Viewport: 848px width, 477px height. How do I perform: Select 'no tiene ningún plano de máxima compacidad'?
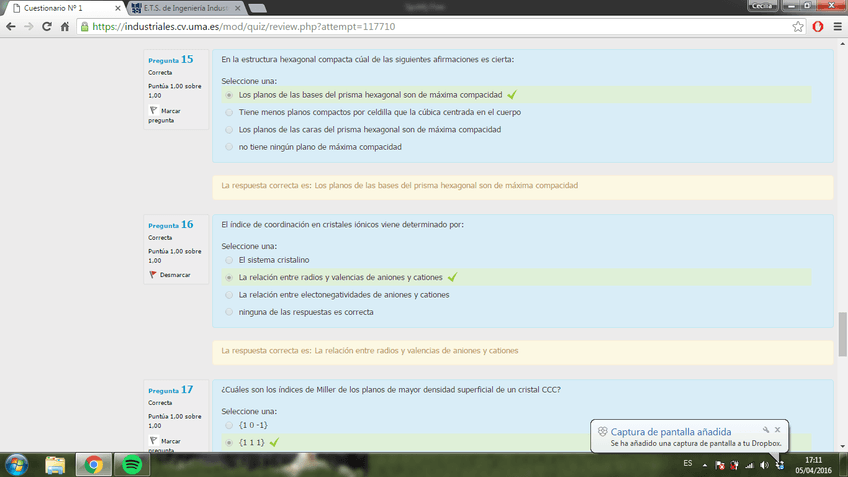coord(230,147)
